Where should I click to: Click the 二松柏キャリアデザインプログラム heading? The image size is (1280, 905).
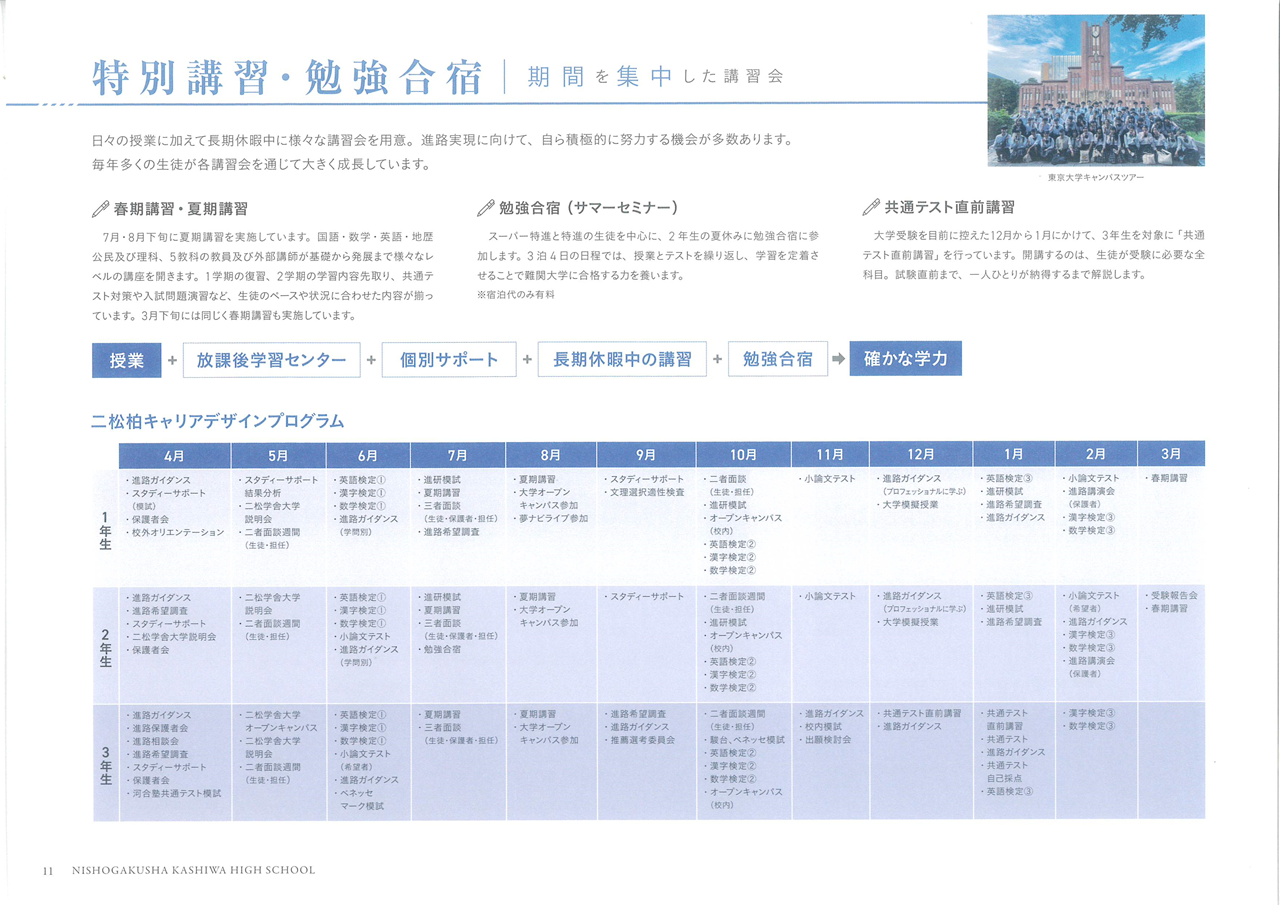point(218,421)
